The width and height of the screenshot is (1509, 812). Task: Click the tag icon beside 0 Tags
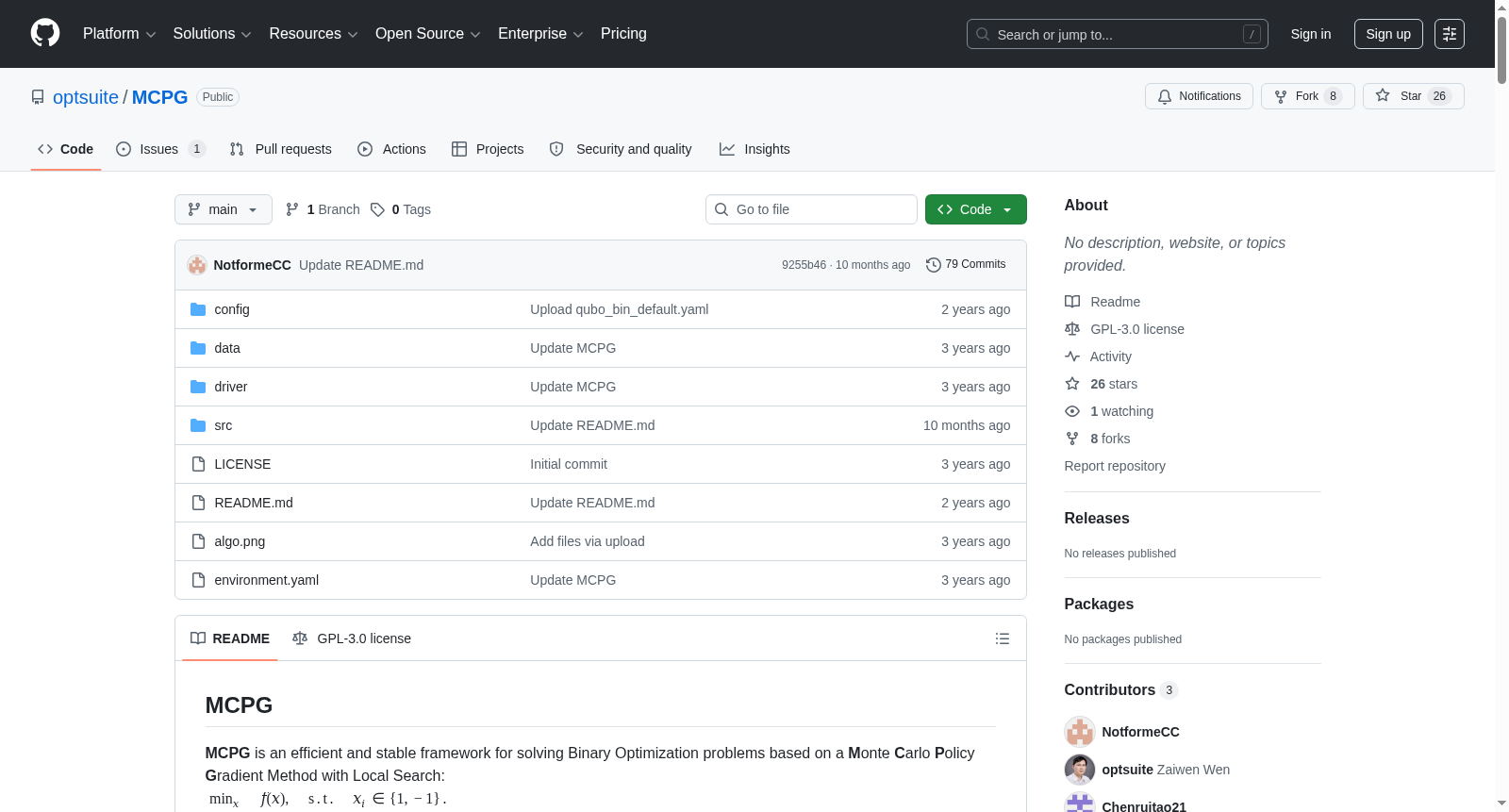point(377,209)
